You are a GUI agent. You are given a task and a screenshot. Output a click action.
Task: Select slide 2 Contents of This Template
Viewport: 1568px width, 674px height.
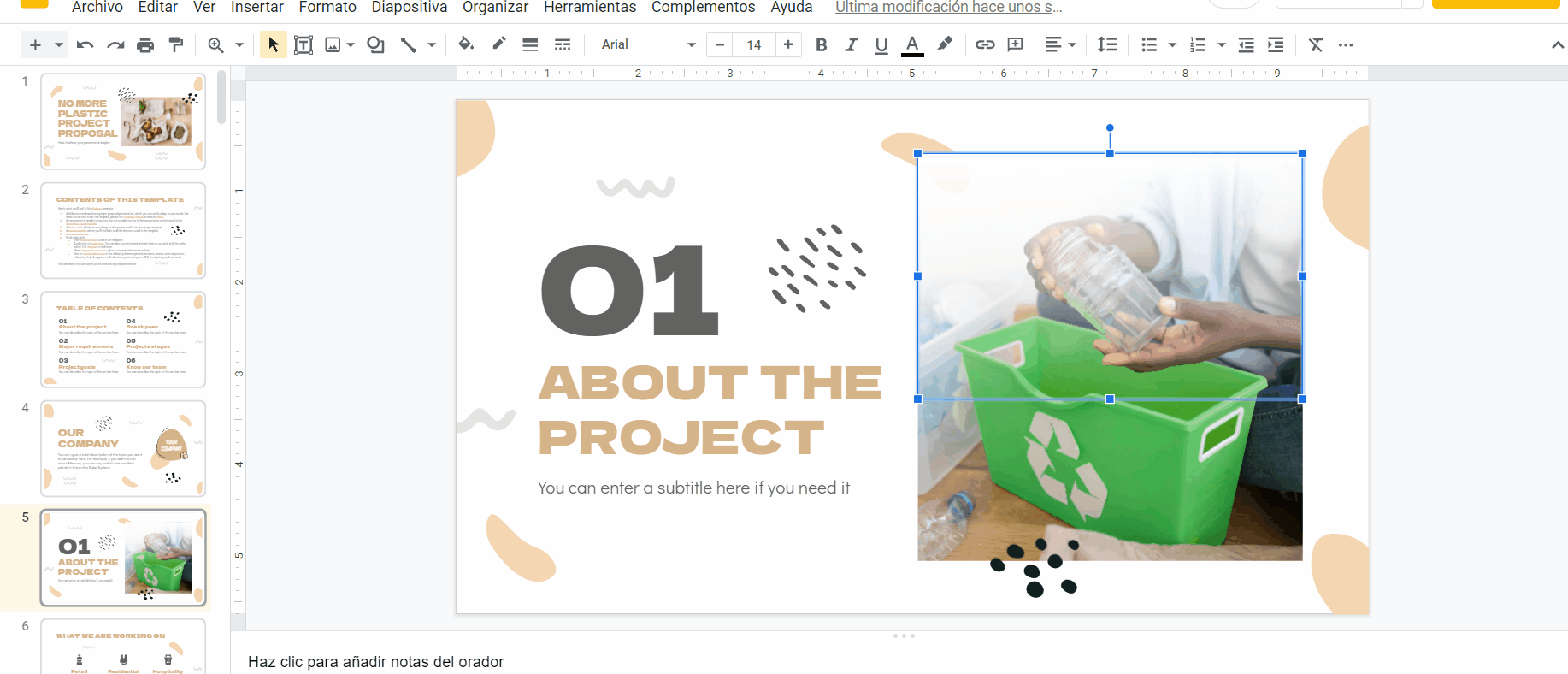(123, 230)
